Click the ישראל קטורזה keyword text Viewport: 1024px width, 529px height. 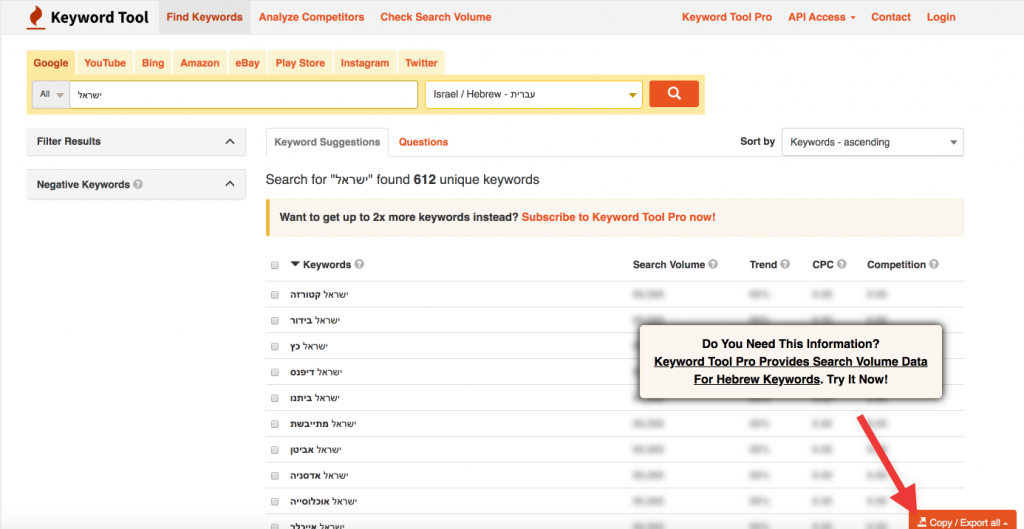(x=319, y=295)
